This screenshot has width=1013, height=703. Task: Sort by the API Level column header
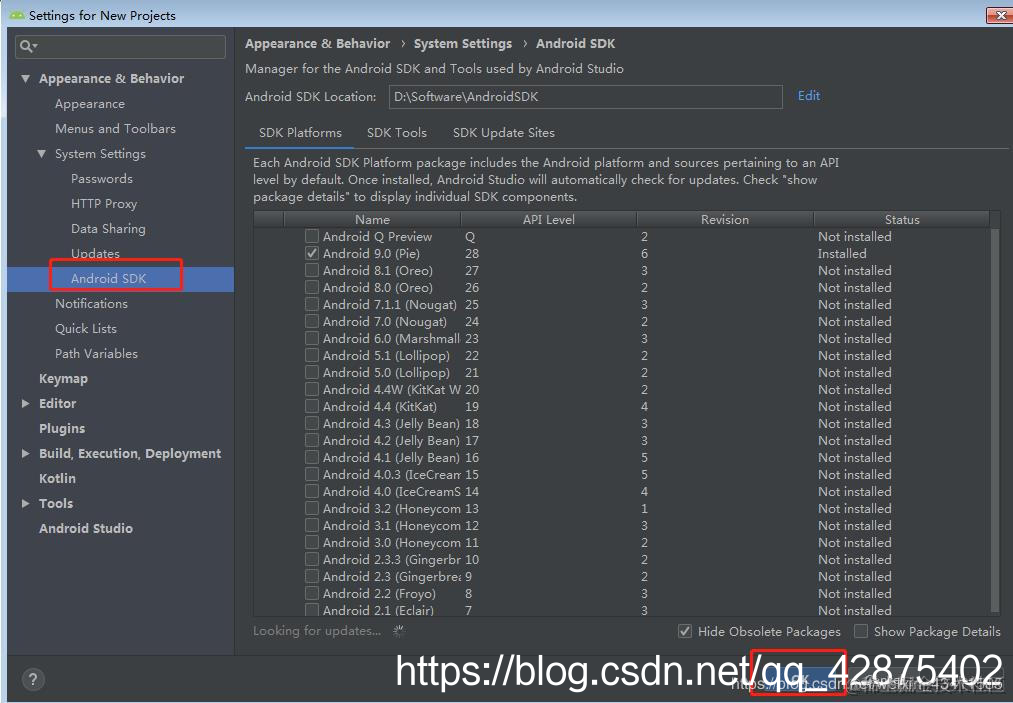(548, 220)
